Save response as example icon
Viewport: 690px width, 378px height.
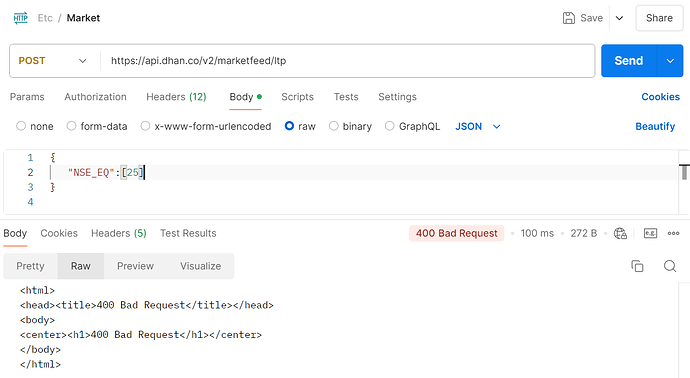(x=650, y=233)
